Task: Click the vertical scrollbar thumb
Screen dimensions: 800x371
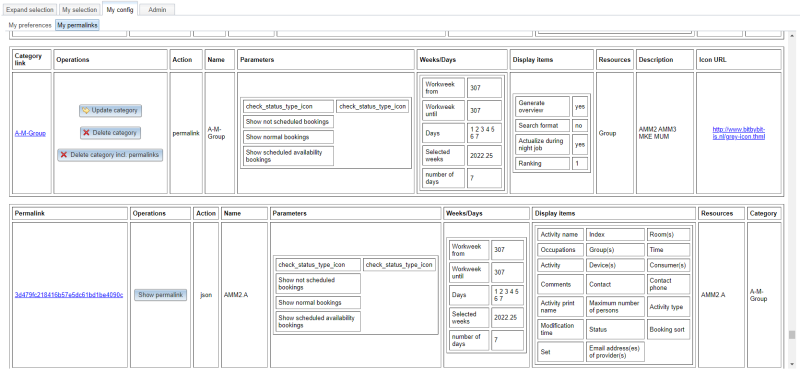Action: point(792,335)
